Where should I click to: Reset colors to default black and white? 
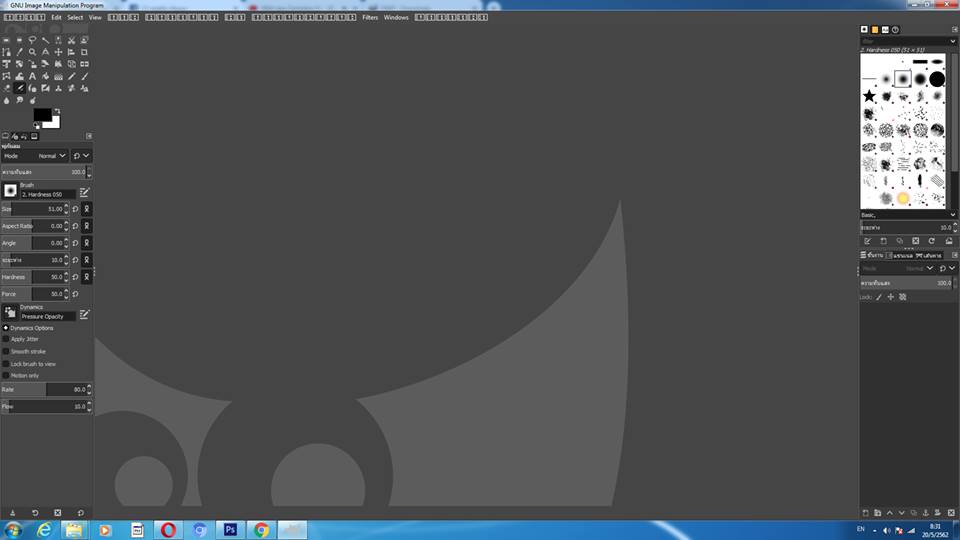(37, 126)
